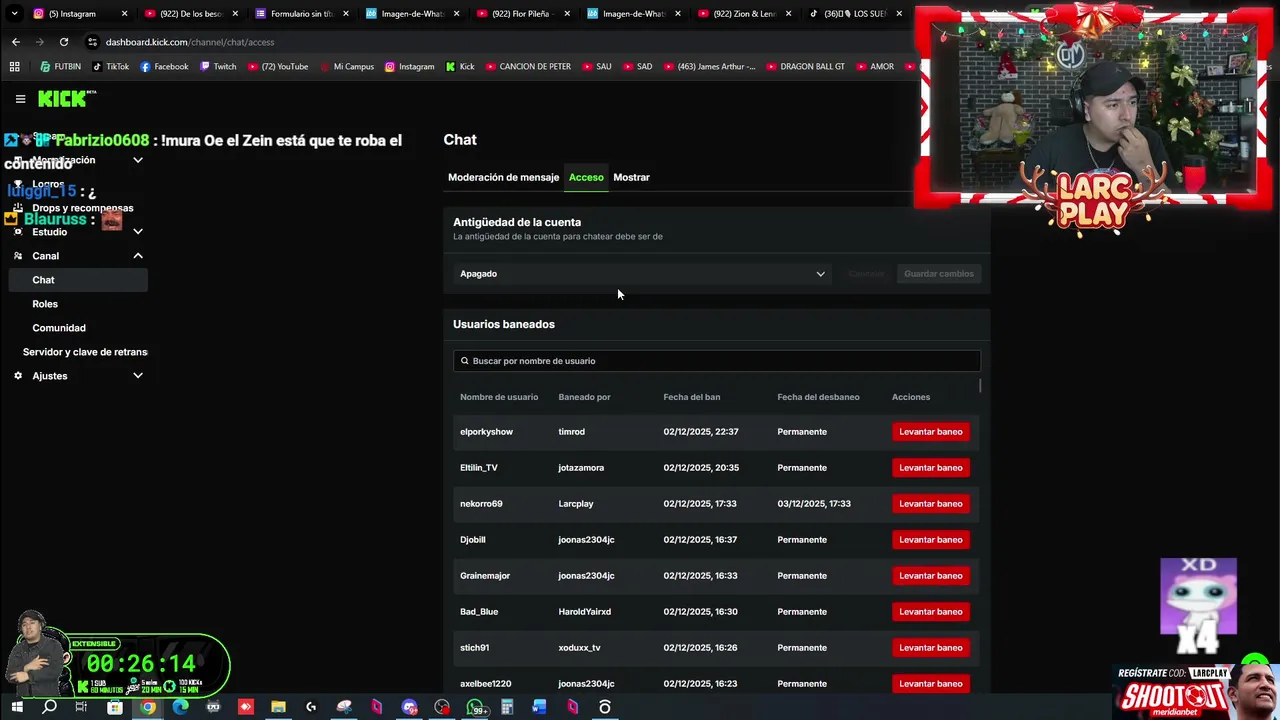Lift the ban for Bad_Blue
1280x720 pixels.
pyautogui.click(x=930, y=612)
